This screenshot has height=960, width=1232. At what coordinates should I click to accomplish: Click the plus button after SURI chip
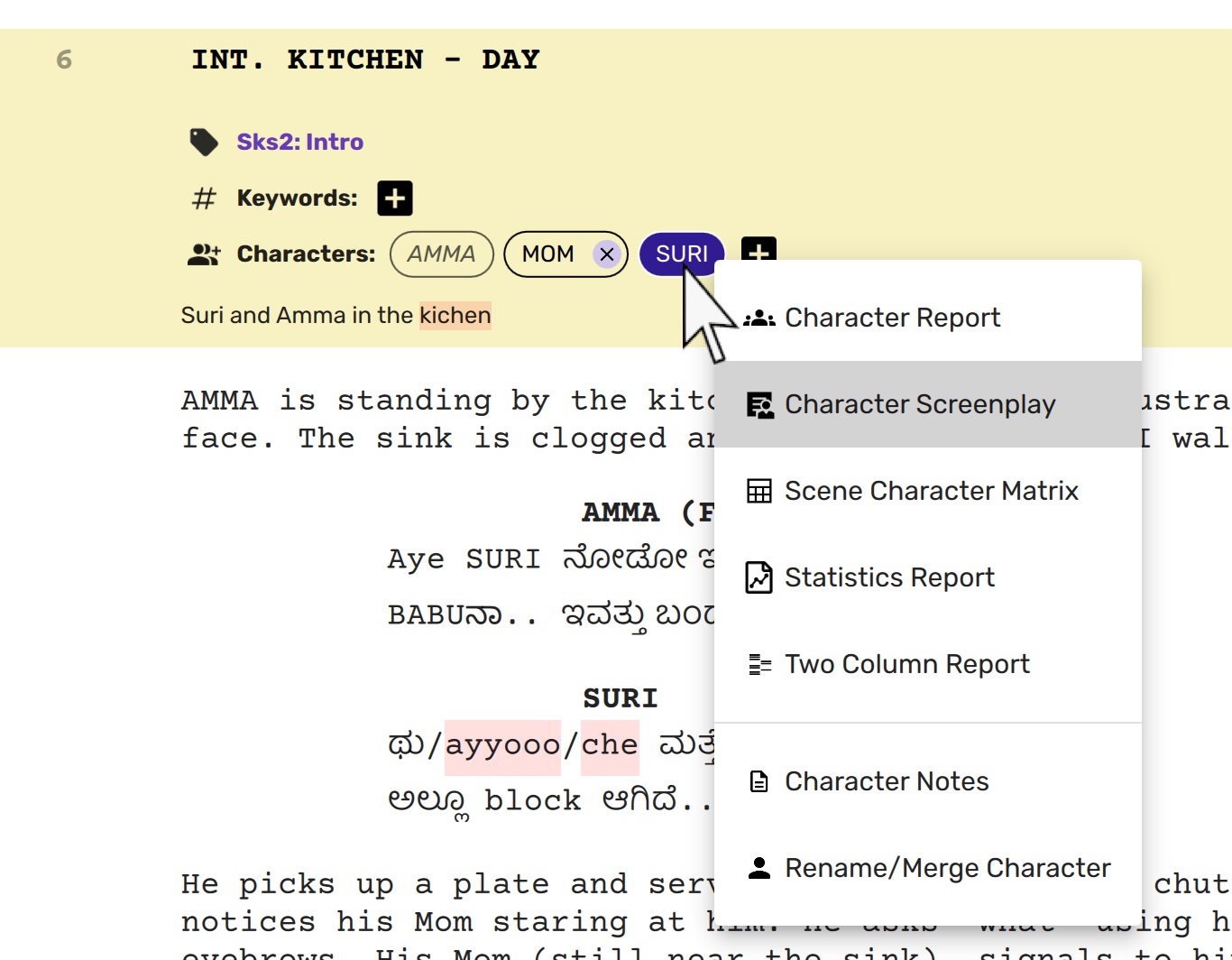point(759,247)
